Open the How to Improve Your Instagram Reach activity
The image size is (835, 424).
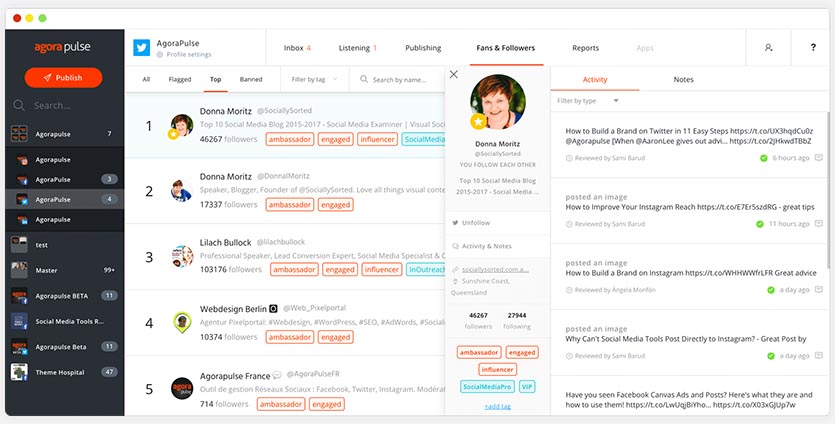pyautogui.click(x=690, y=207)
